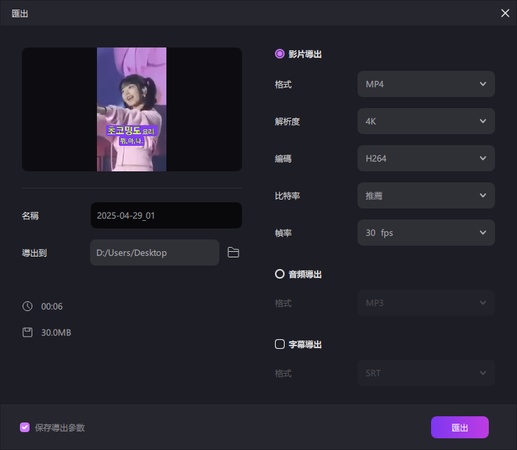Click the 解析度 label
The image size is (517, 450).
point(287,121)
